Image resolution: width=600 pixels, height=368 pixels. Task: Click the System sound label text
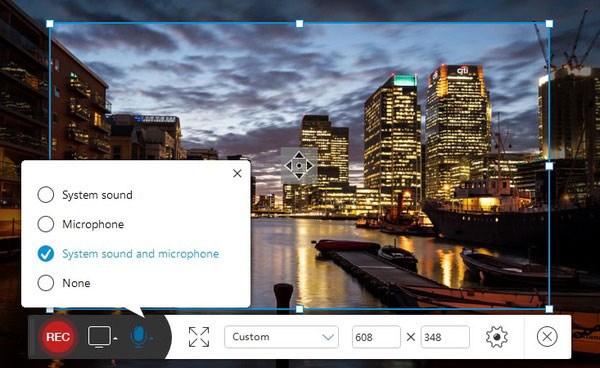(x=97, y=195)
